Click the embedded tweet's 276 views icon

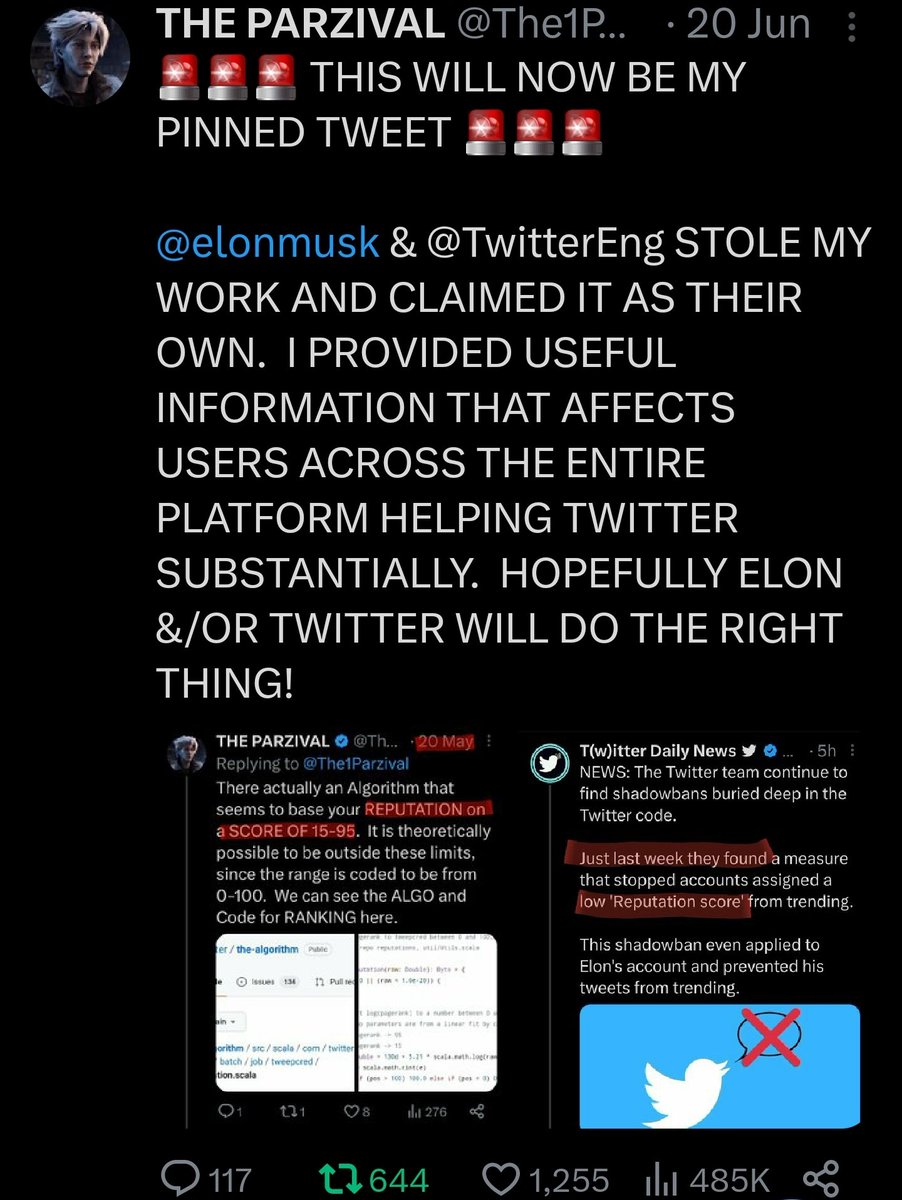412,1110
